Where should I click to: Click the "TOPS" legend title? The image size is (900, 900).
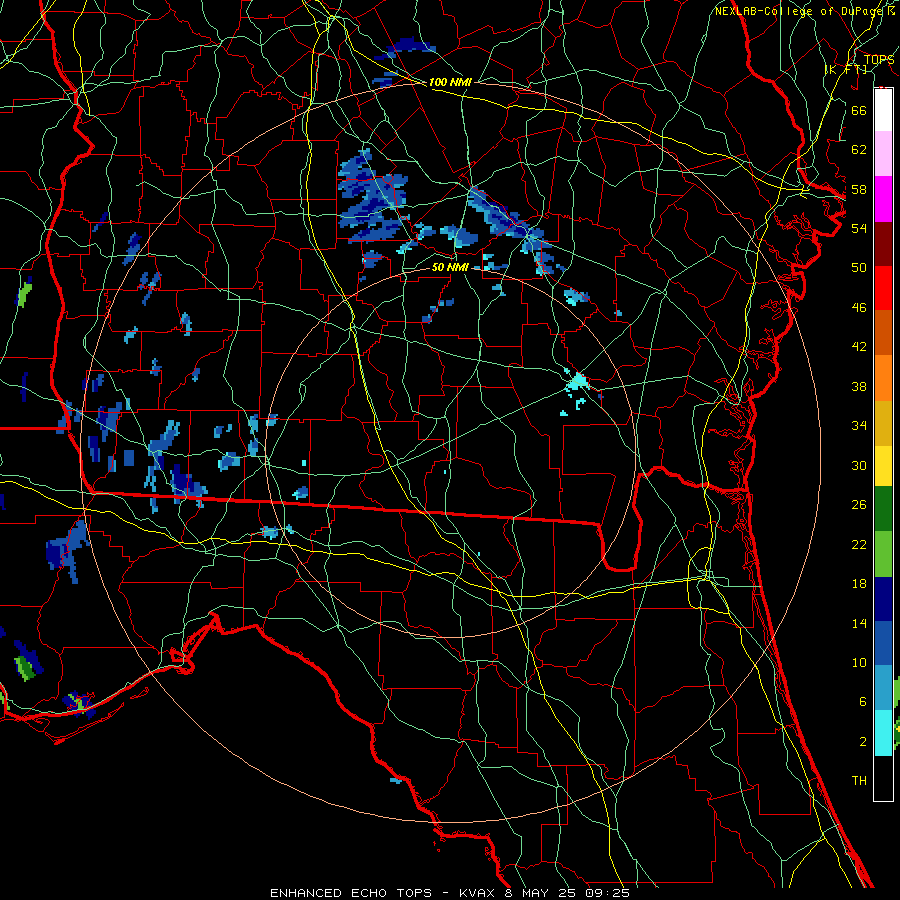(x=879, y=59)
